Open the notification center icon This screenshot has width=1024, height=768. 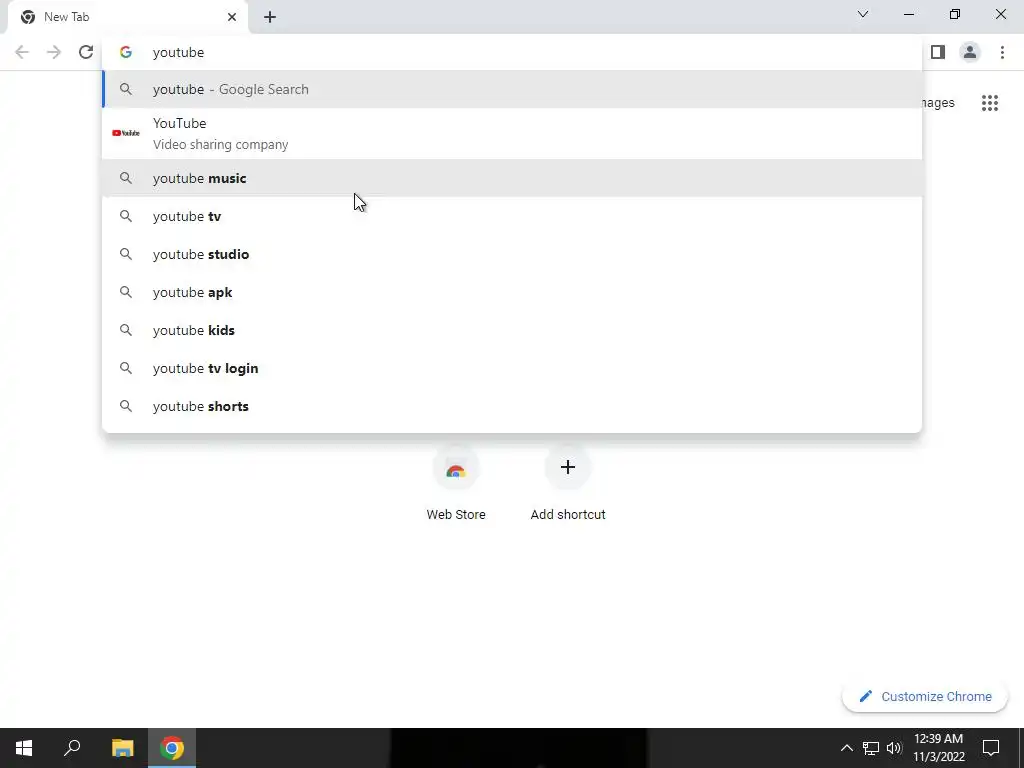tap(991, 748)
